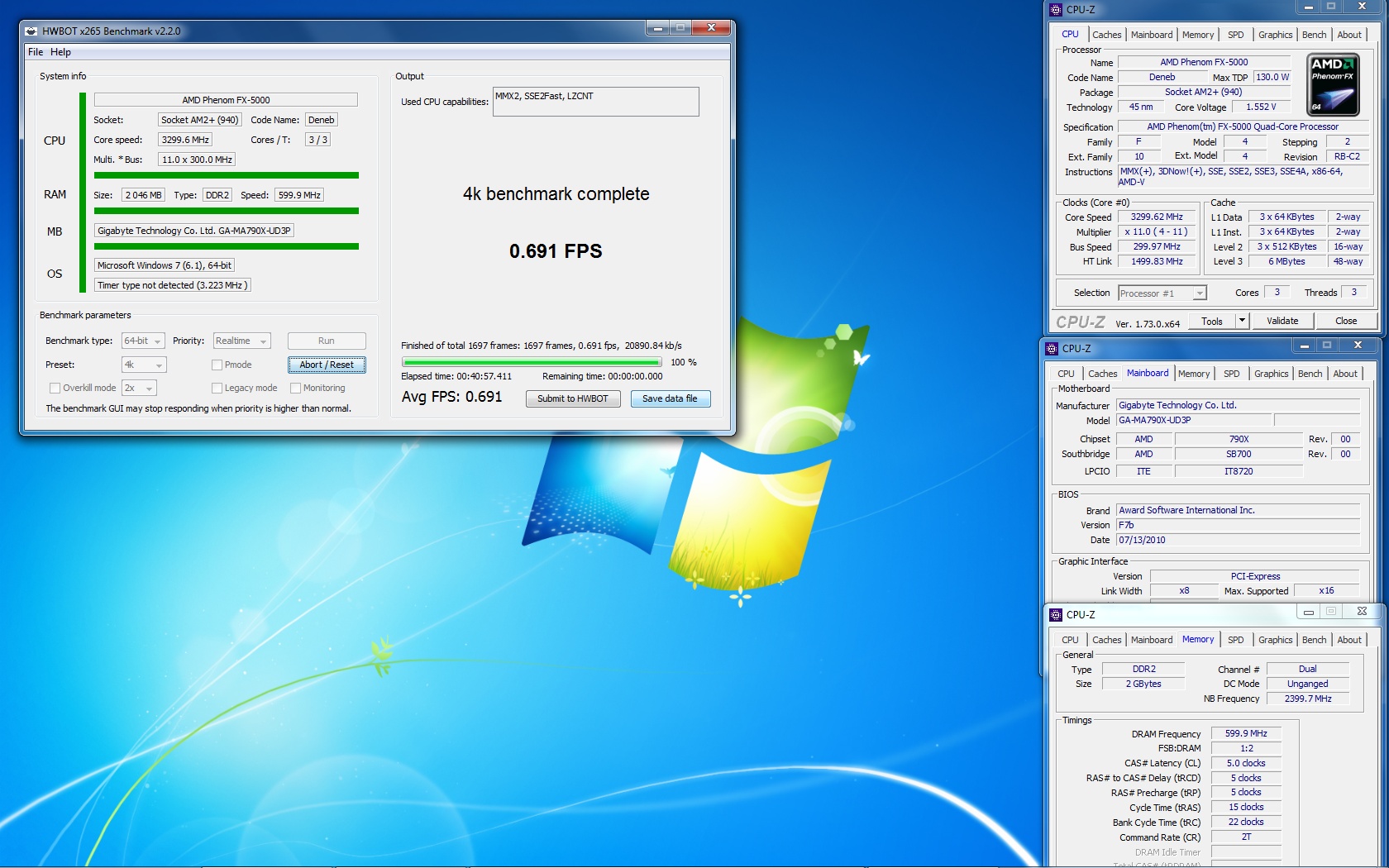1389x868 pixels.
Task: Open Bench tab in Memory CPU-Z window
Action: pyautogui.click(x=1314, y=640)
